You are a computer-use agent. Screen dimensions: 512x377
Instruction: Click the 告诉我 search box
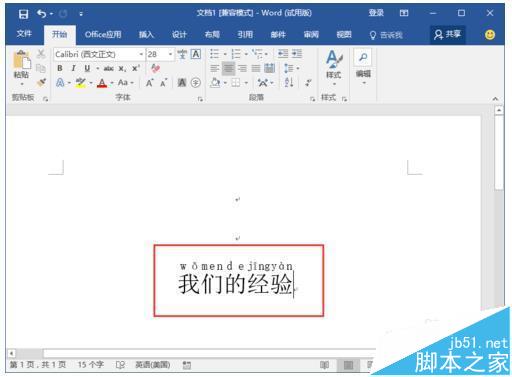(x=386, y=35)
